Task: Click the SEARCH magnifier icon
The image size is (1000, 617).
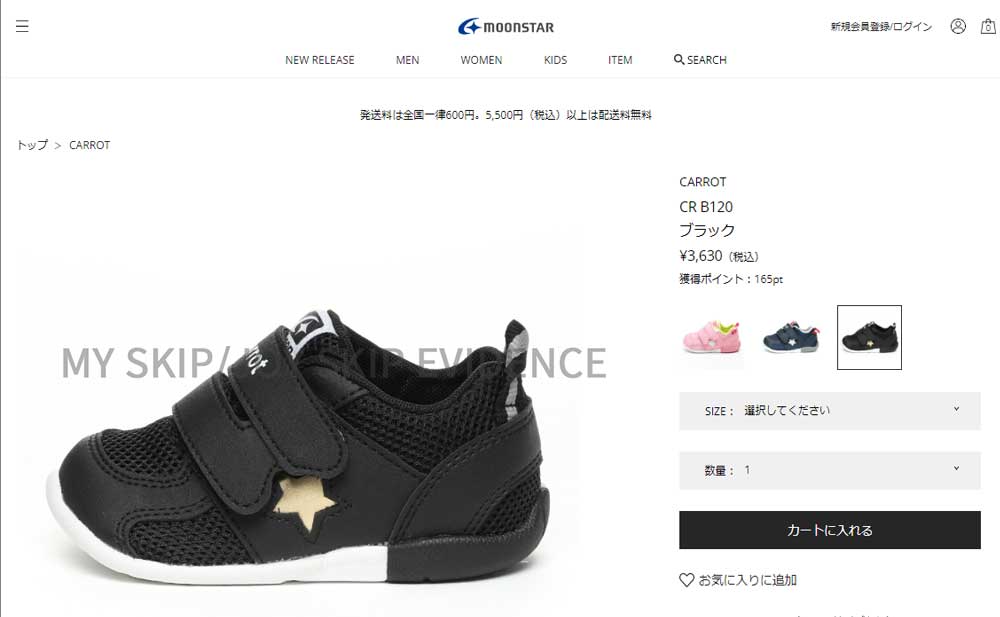Action: [679, 59]
